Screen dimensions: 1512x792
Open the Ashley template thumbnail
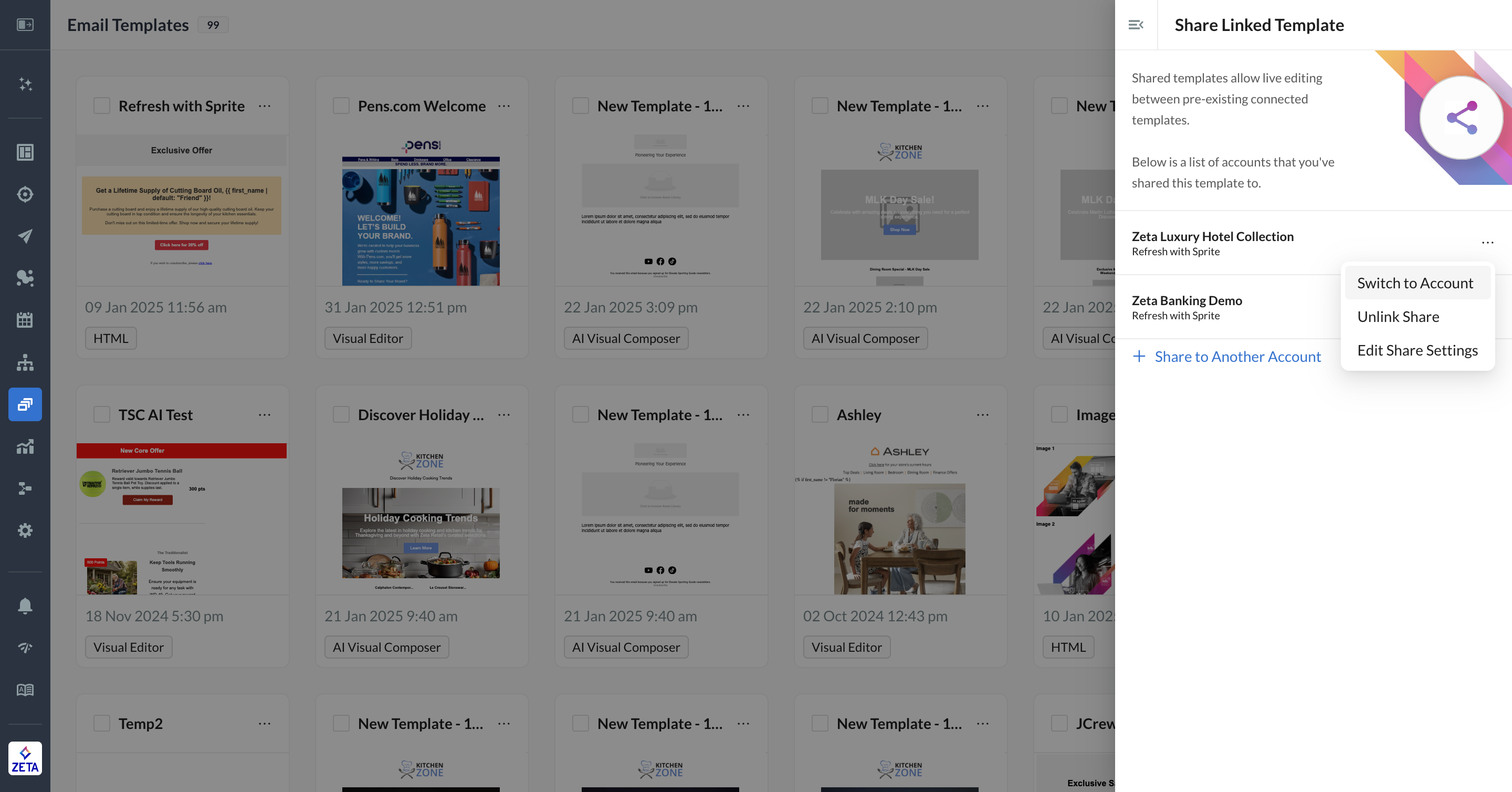point(900,519)
